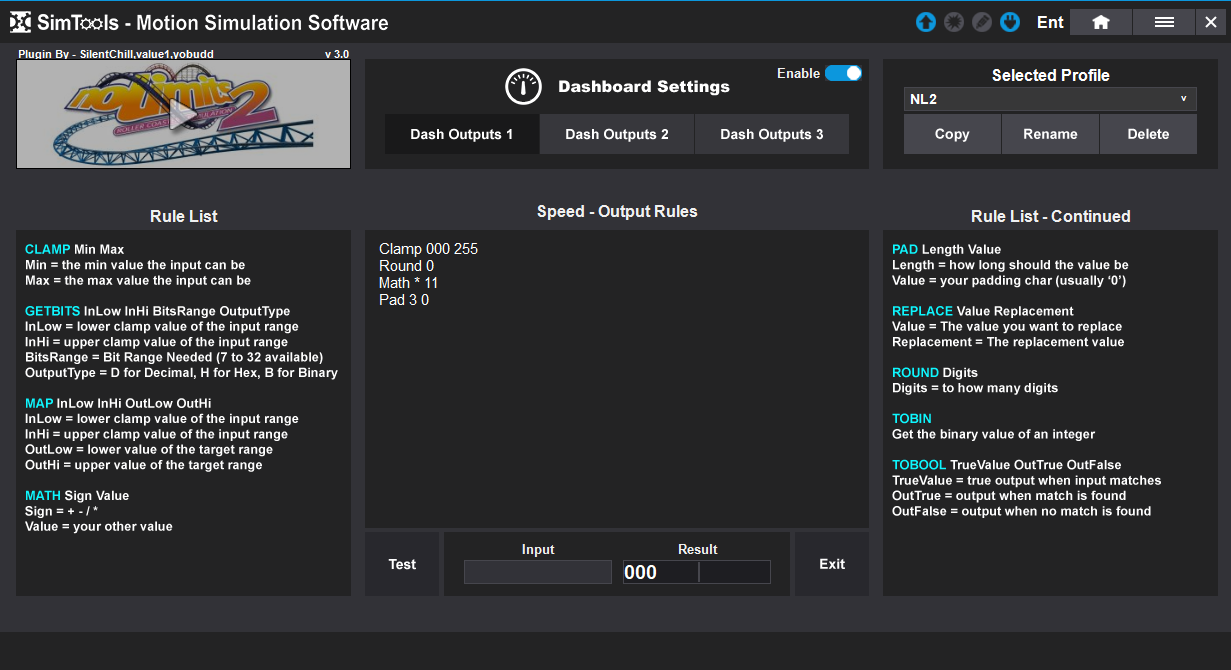This screenshot has height=670, width=1231.
Task: Click the PAD keyword in Rule List Continued
Action: click(x=905, y=249)
